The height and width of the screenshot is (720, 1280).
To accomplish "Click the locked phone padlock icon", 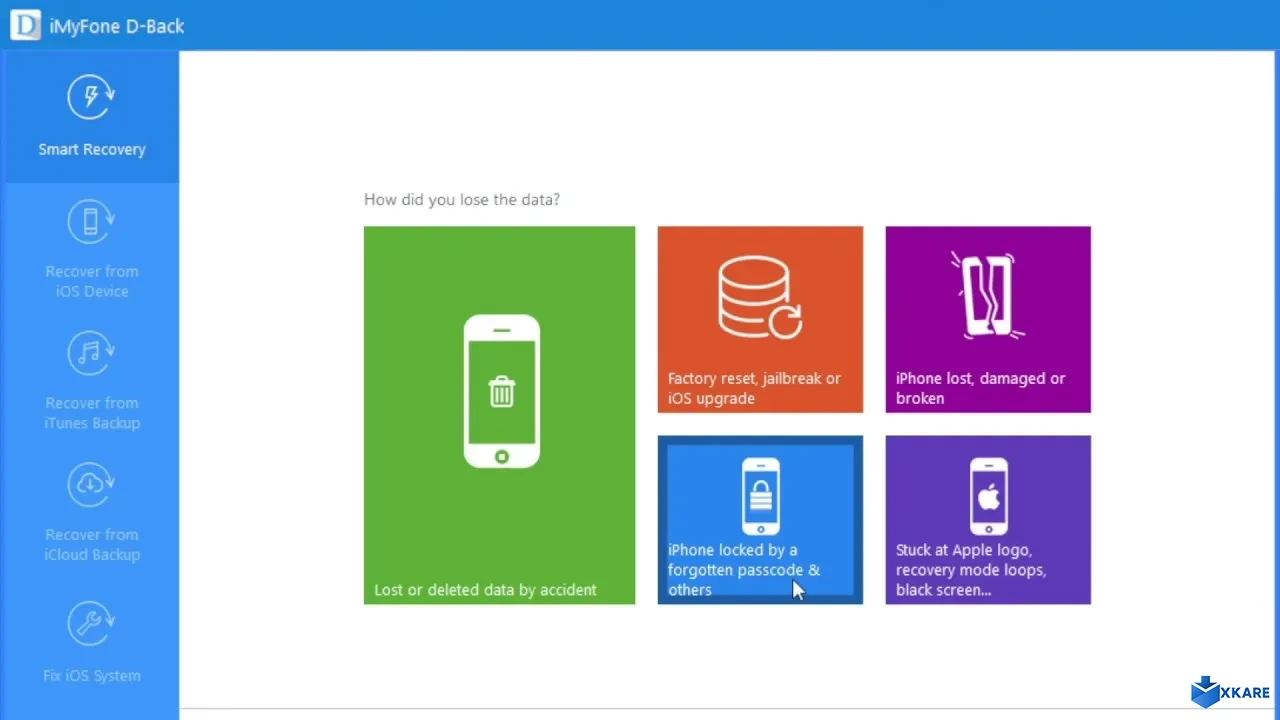I will click(761, 496).
